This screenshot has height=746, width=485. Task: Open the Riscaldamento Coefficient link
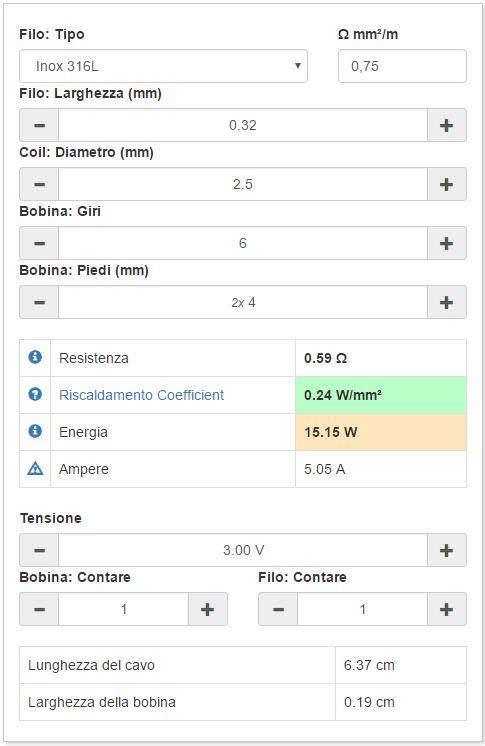coord(141,395)
